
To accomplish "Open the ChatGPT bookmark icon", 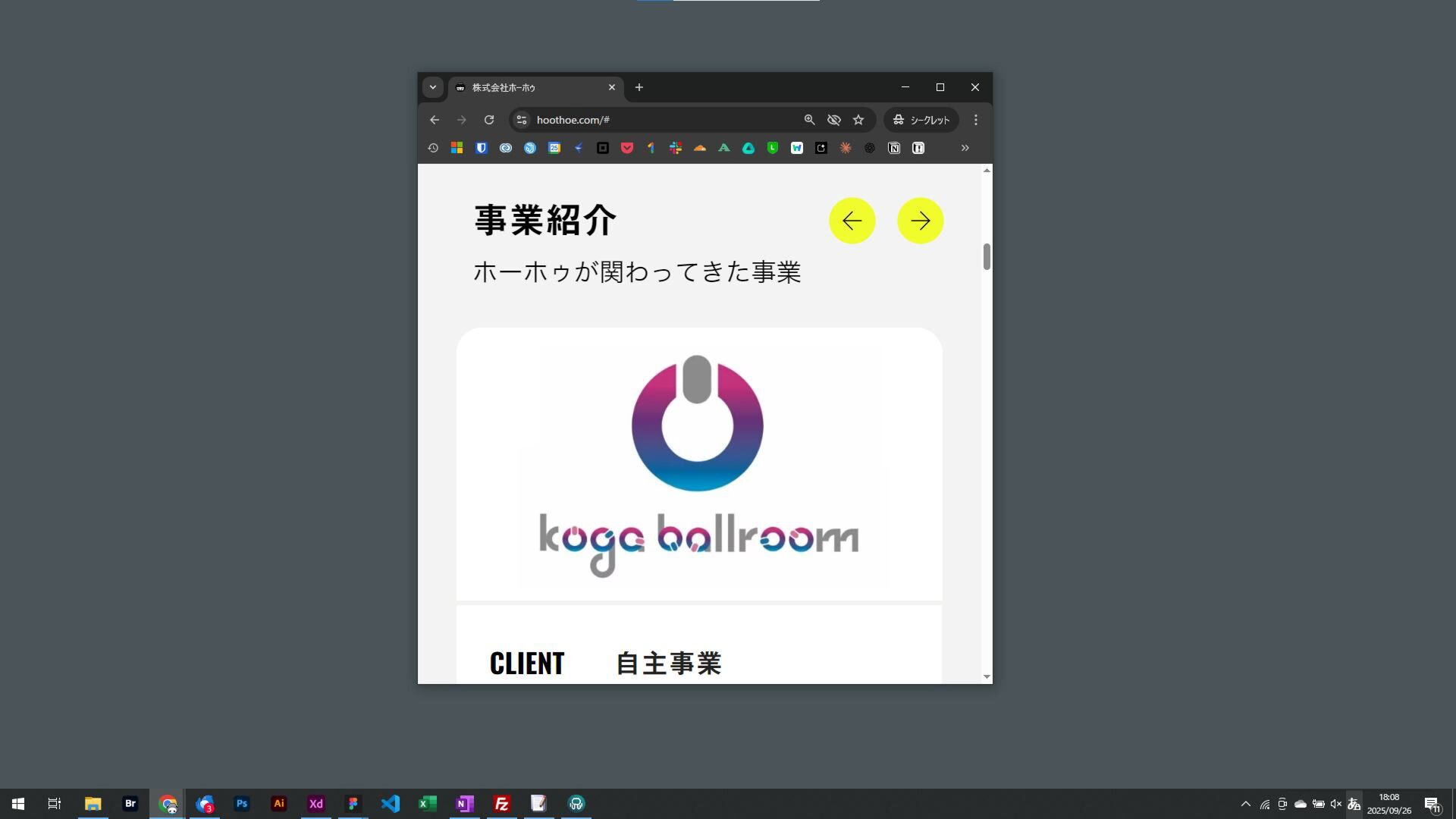I will tap(870, 149).
